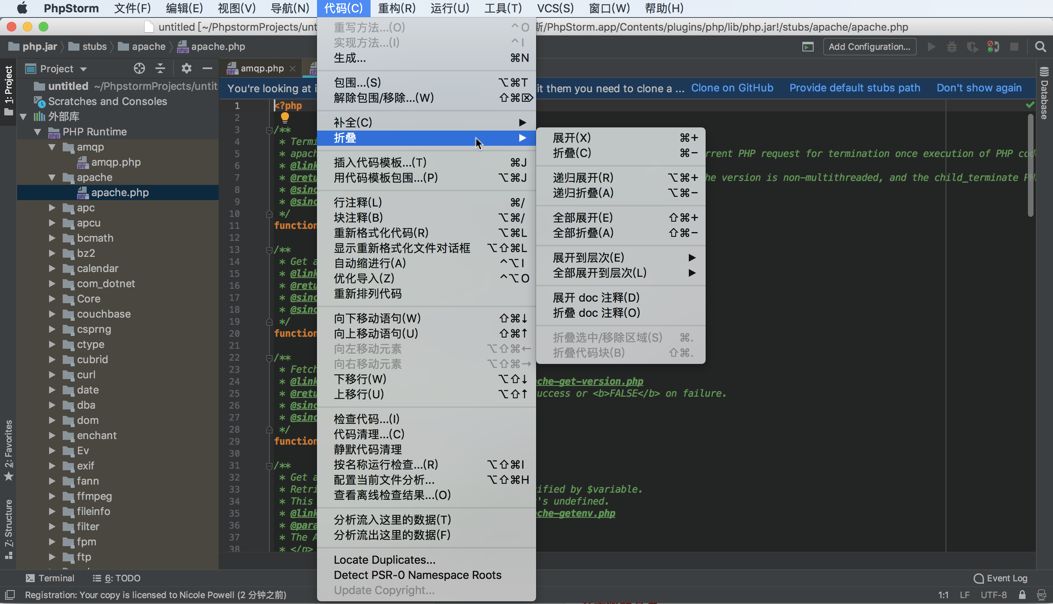The width and height of the screenshot is (1053, 604).
Task: Collapse the 外部库 tree node
Action: click(24, 116)
